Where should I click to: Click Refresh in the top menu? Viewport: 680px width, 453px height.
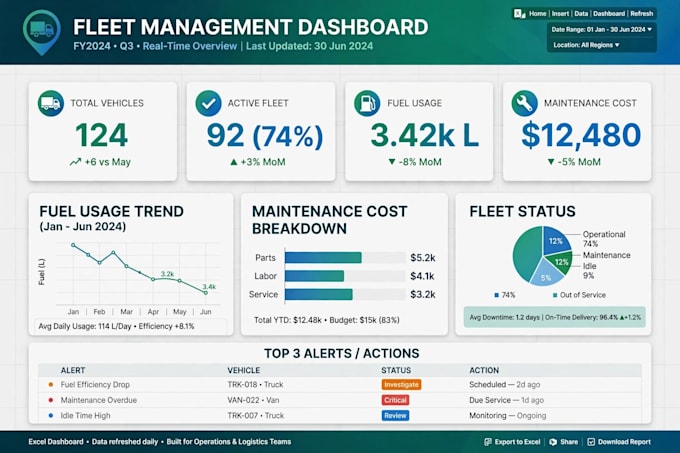(642, 14)
